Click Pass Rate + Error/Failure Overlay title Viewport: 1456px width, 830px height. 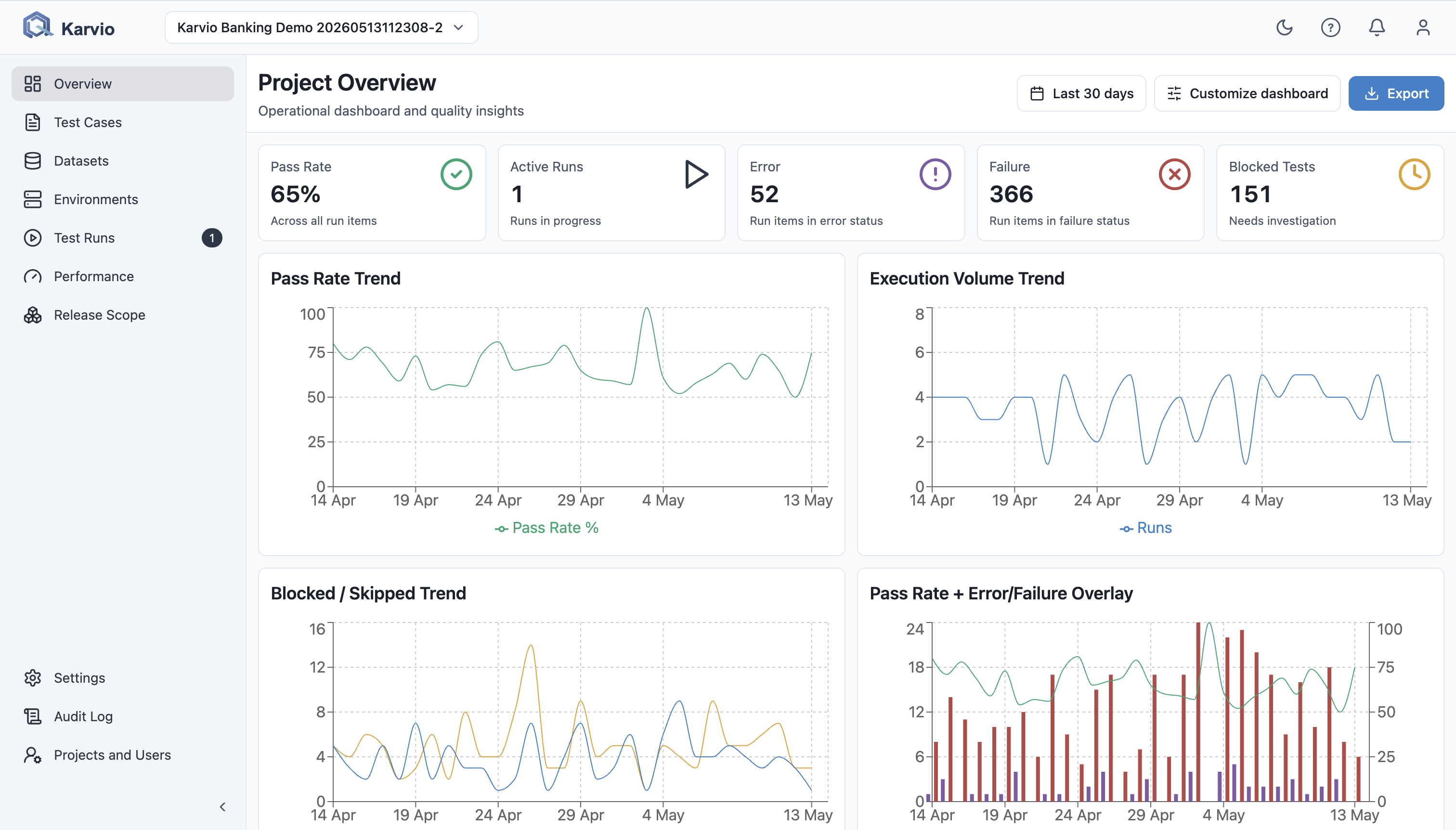coord(1001,594)
